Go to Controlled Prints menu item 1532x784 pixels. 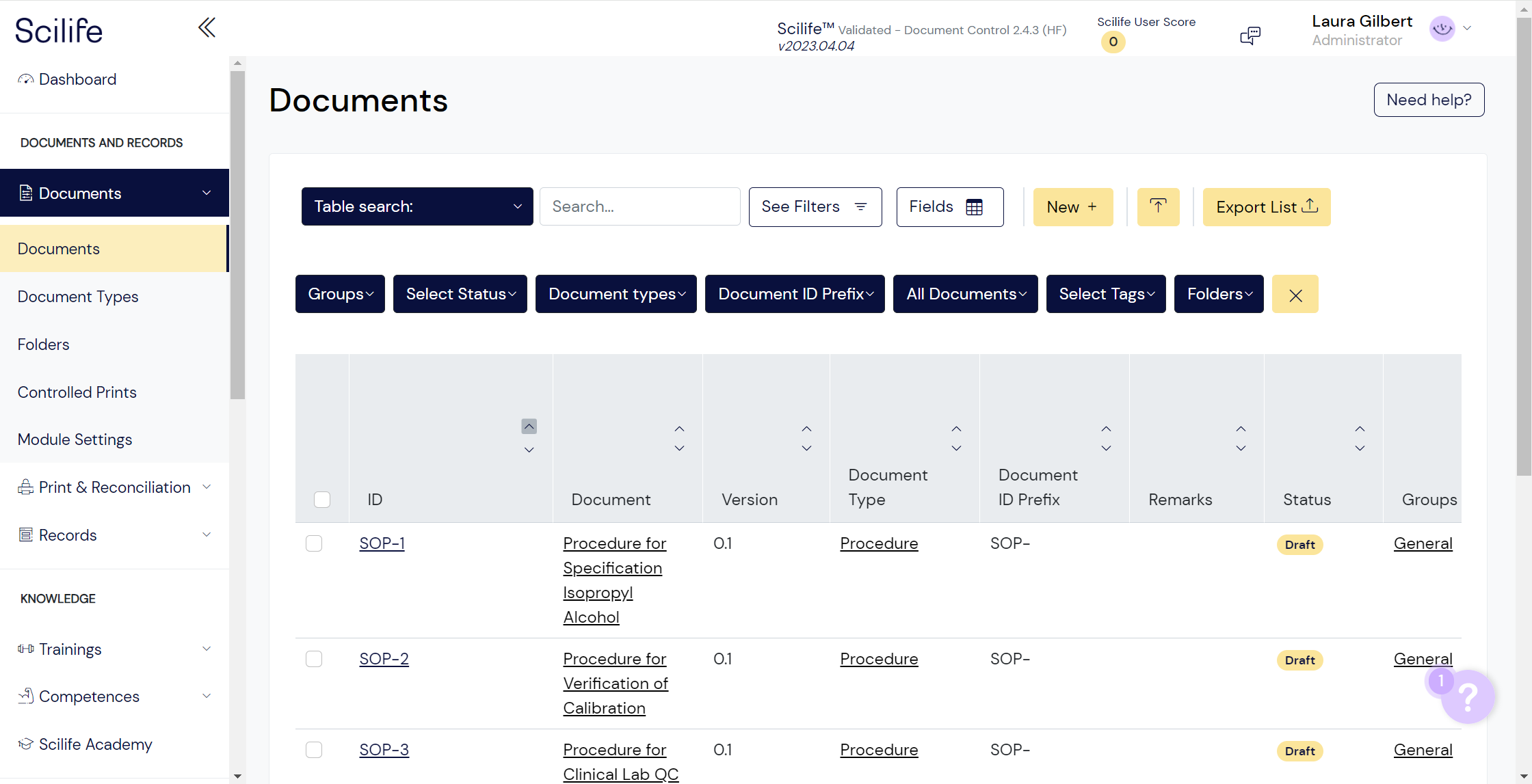(x=77, y=392)
